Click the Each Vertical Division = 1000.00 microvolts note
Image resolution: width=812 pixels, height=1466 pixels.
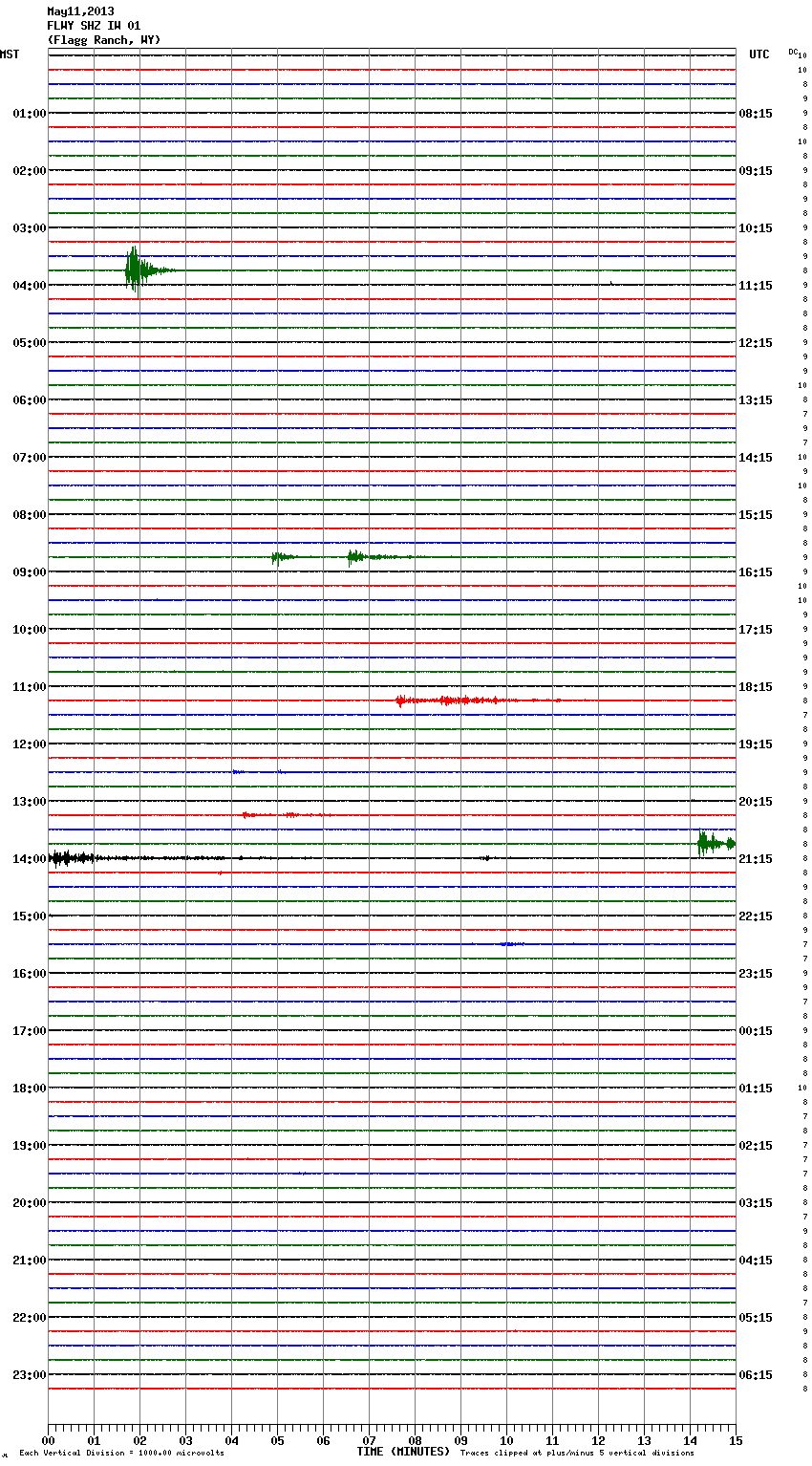[121, 1454]
